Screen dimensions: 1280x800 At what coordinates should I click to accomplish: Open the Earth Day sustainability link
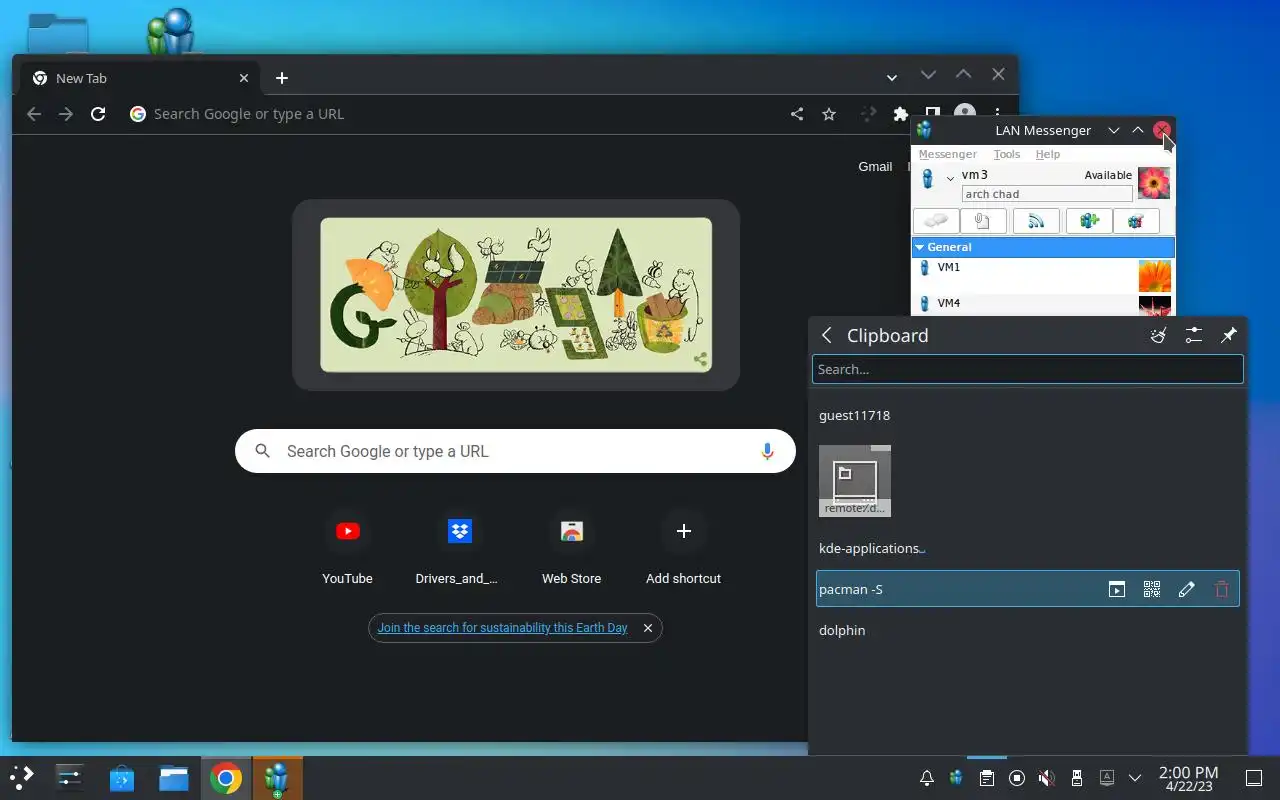(502, 628)
